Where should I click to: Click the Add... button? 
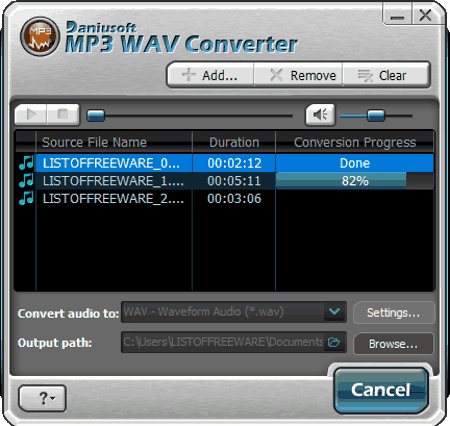(211, 75)
